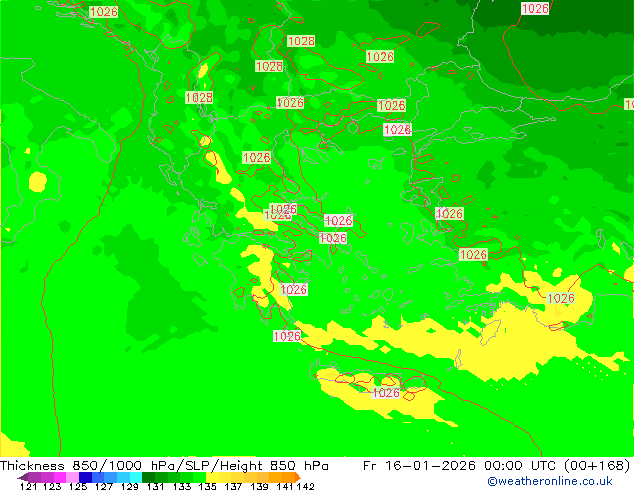The width and height of the screenshot is (634, 490).
Task: Click legend value '142'
Action: pyautogui.click(x=306, y=486)
